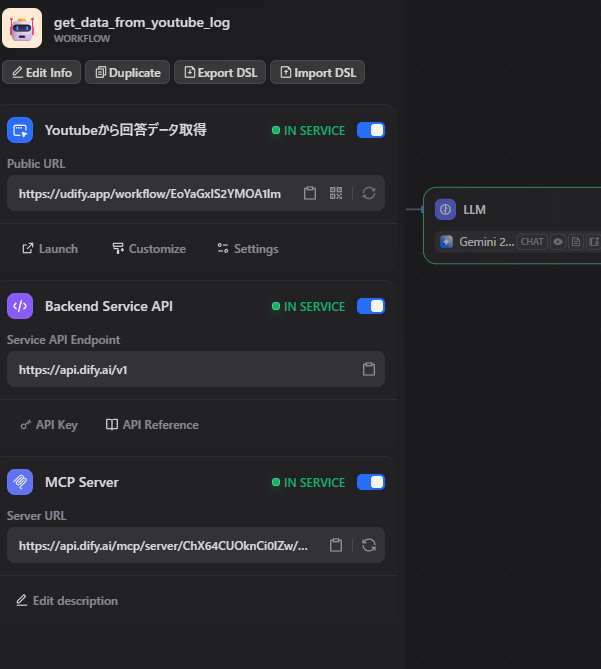Select the MCP server URL text

[x=163, y=546]
